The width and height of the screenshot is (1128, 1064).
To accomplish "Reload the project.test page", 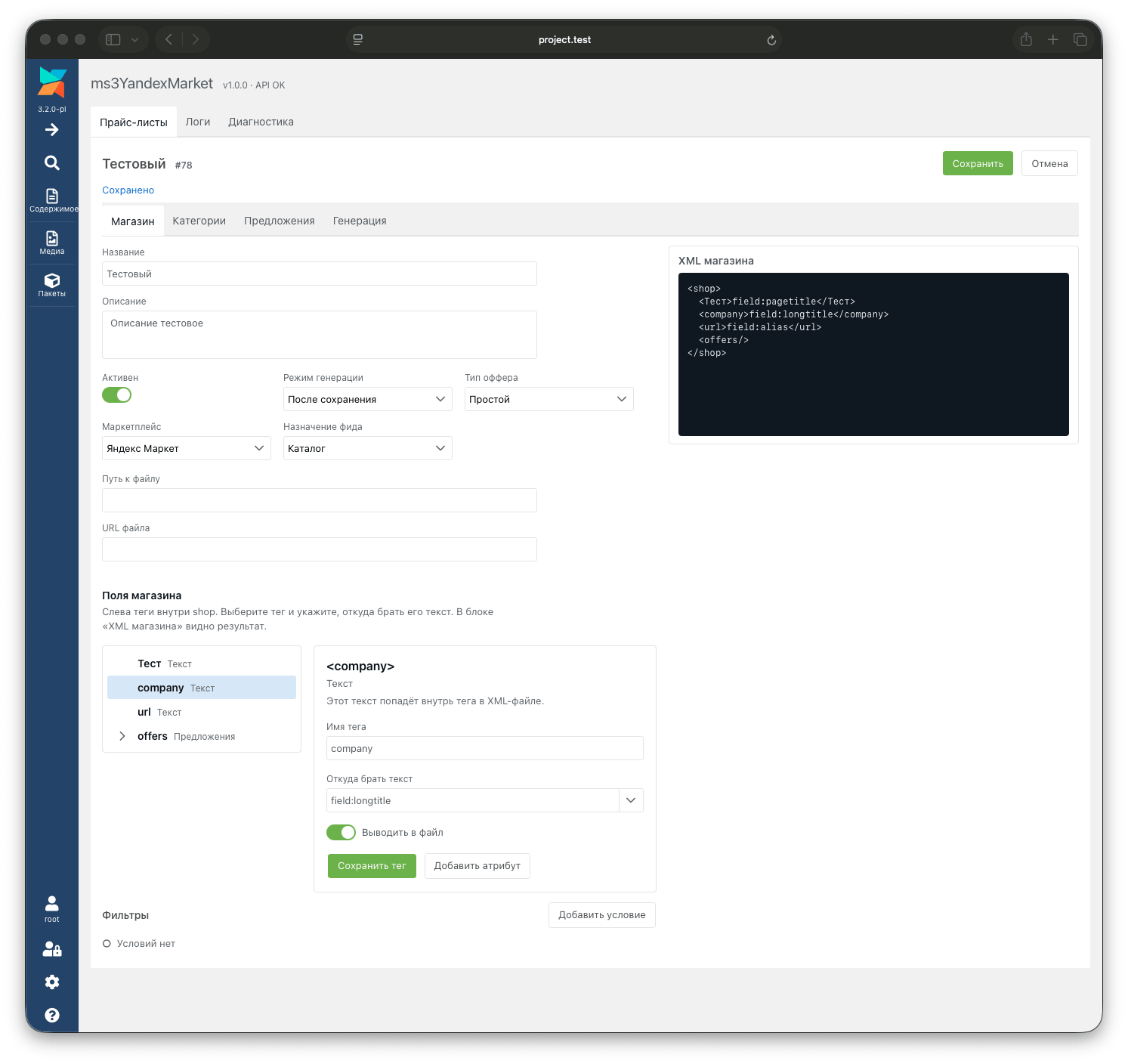I will 771,40.
